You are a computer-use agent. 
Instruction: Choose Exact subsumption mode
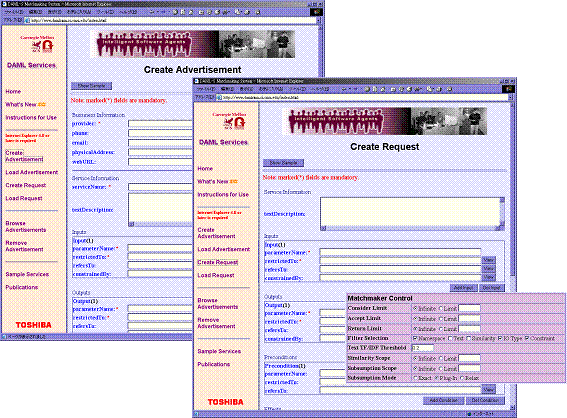tap(415, 378)
